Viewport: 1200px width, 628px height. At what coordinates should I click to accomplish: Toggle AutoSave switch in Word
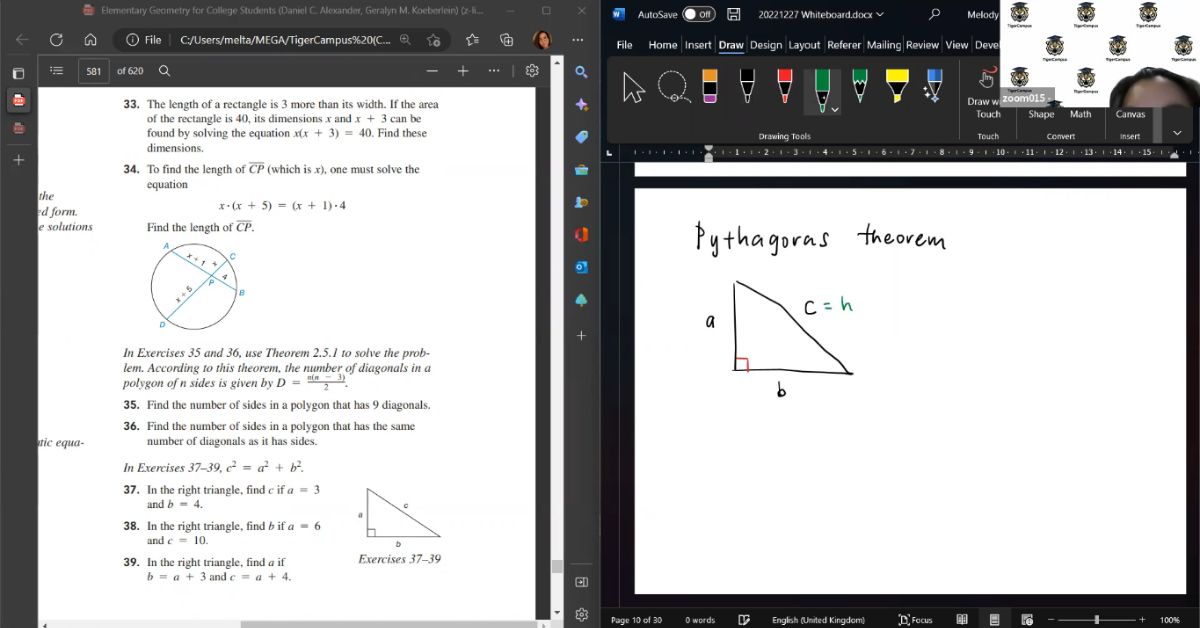tap(699, 14)
